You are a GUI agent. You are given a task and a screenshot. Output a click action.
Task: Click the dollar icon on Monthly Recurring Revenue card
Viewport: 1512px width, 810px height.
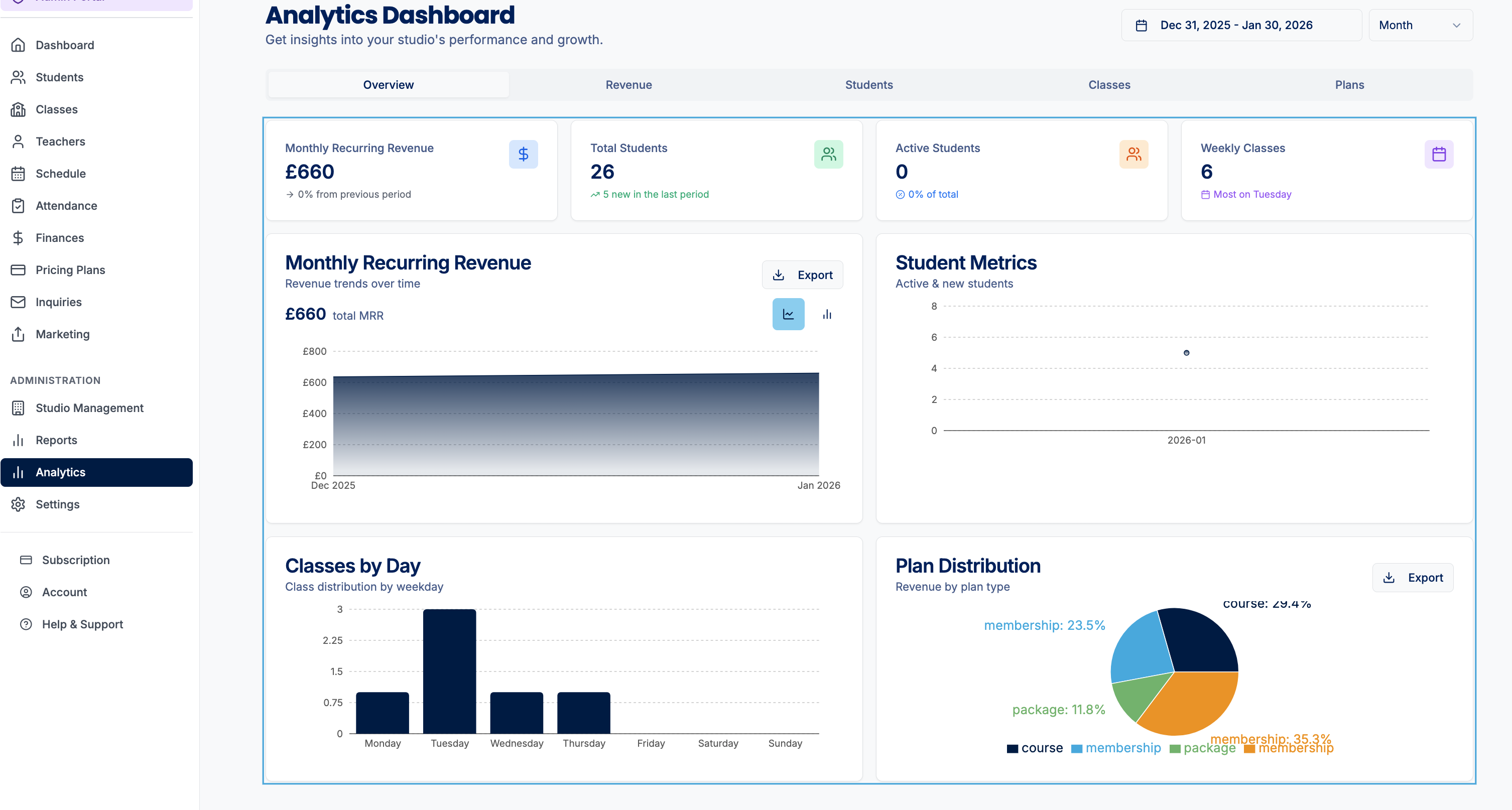tap(523, 154)
